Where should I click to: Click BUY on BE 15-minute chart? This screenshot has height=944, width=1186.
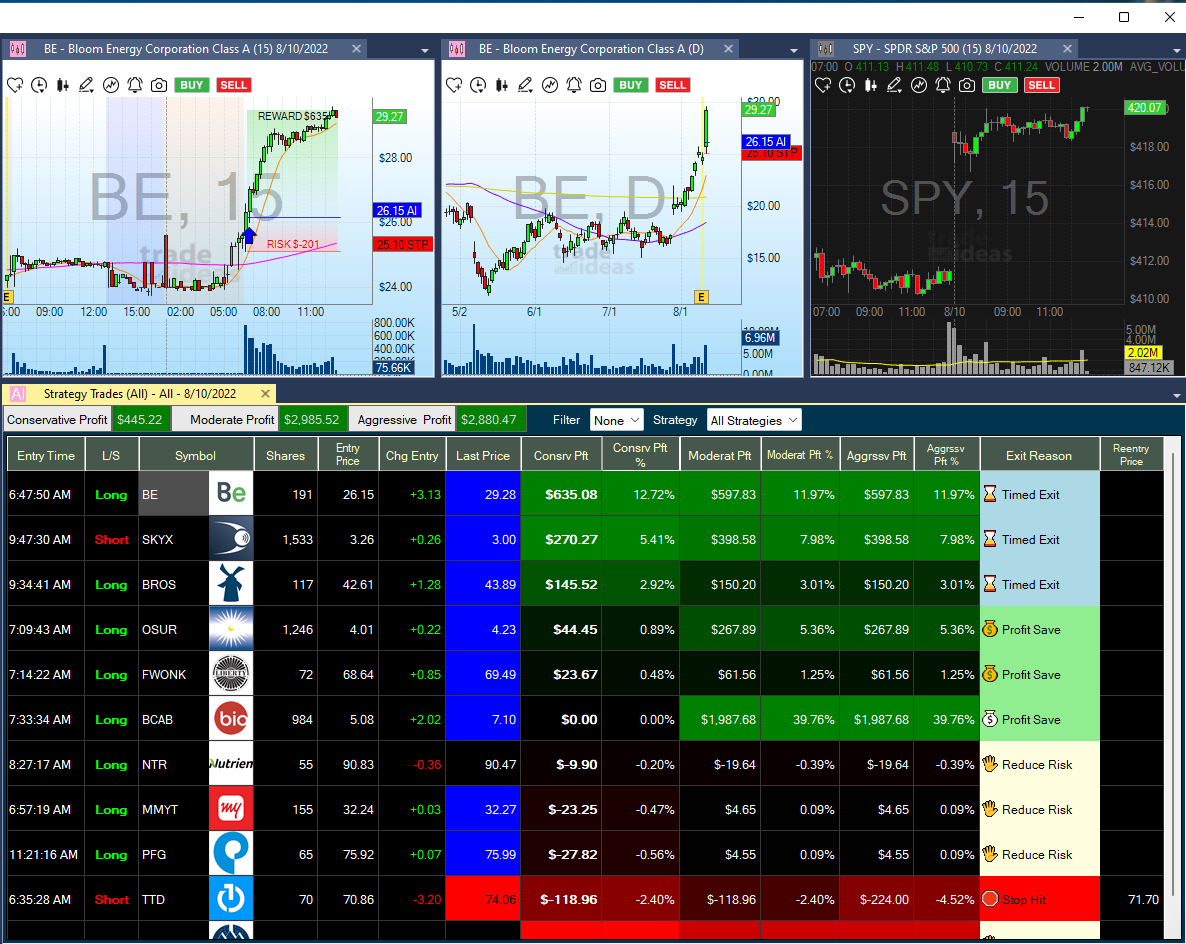pyautogui.click(x=191, y=85)
